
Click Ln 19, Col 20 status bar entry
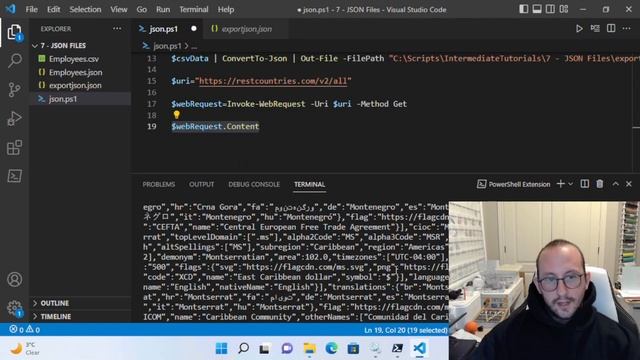[x=405, y=330]
